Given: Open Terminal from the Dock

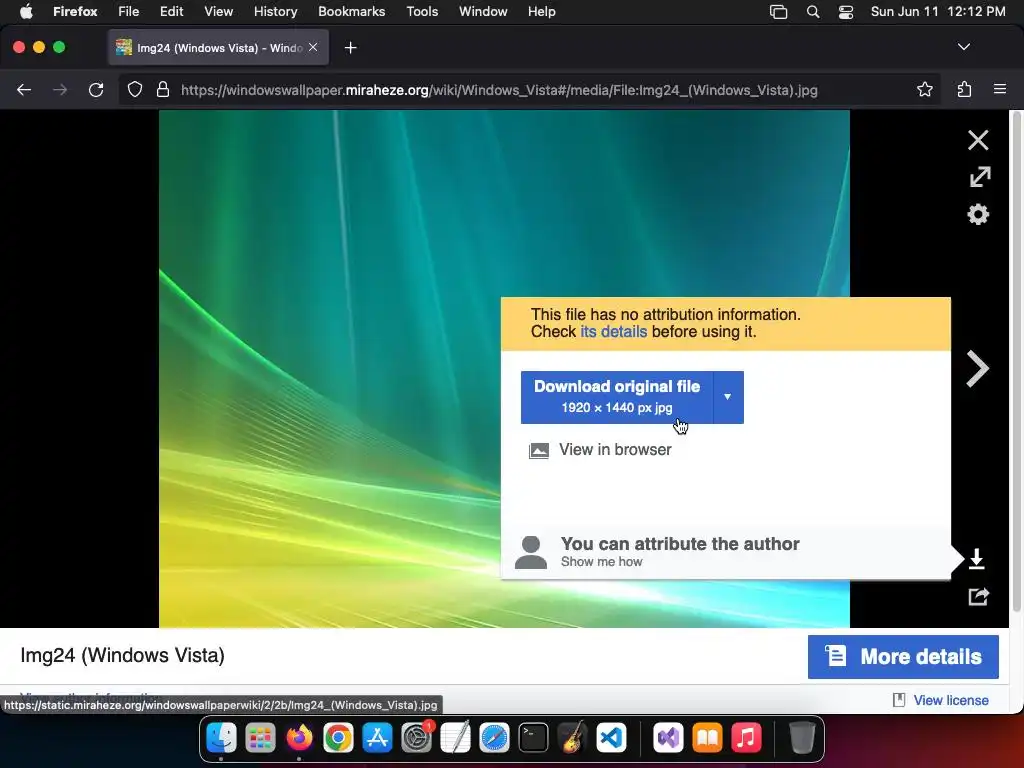Looking at the screenshot, I should pyautogui.click(x=533, y=738).
